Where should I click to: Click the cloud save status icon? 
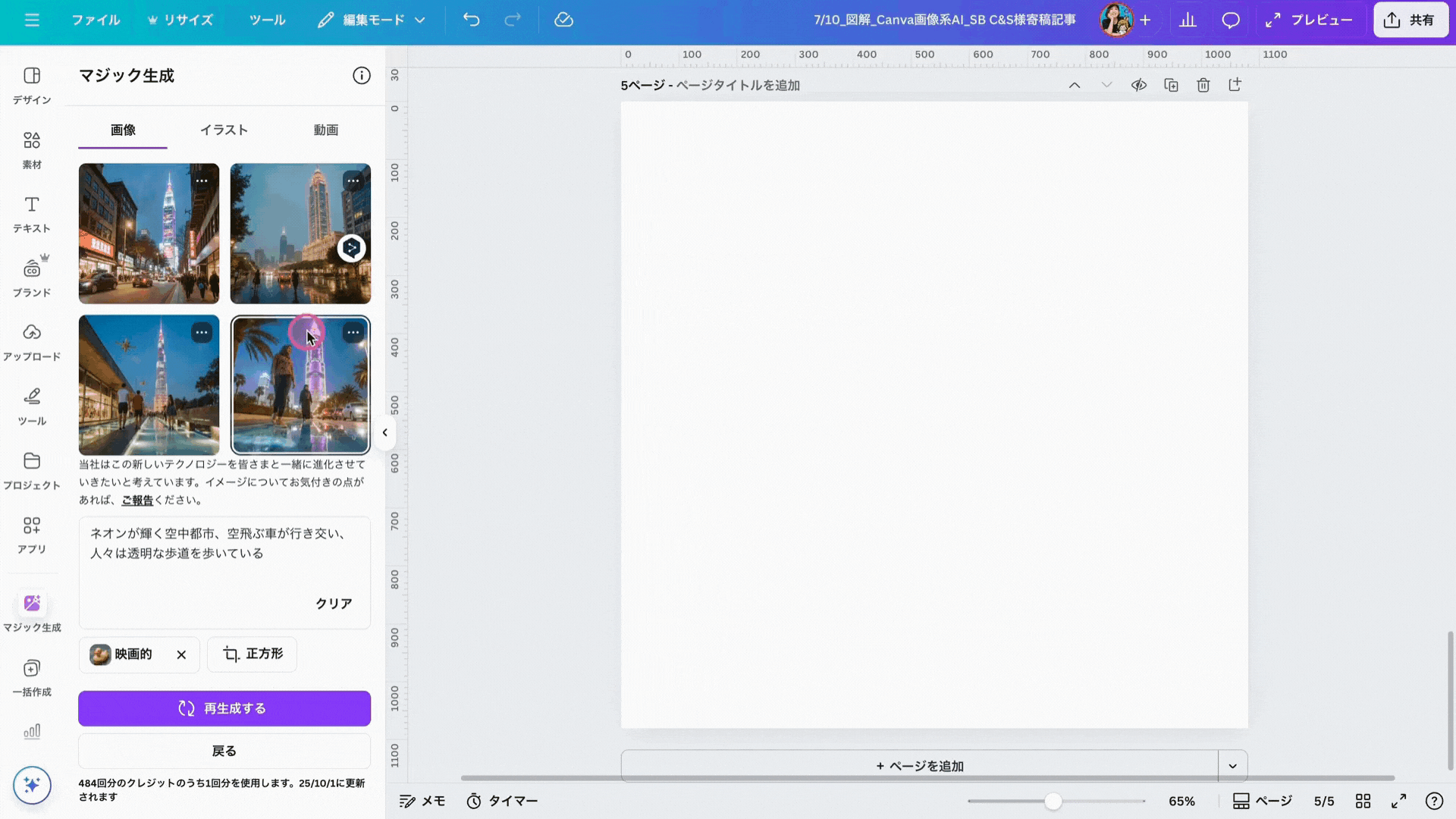click(563, 20)
